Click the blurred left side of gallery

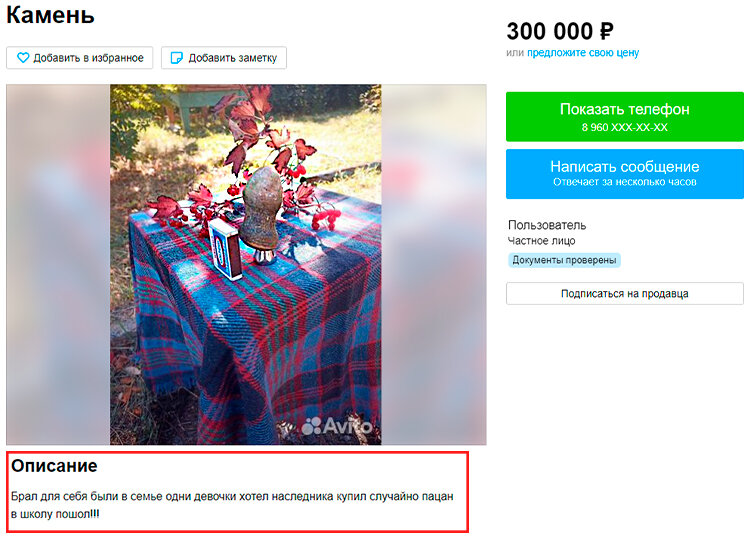pos(58,264)
